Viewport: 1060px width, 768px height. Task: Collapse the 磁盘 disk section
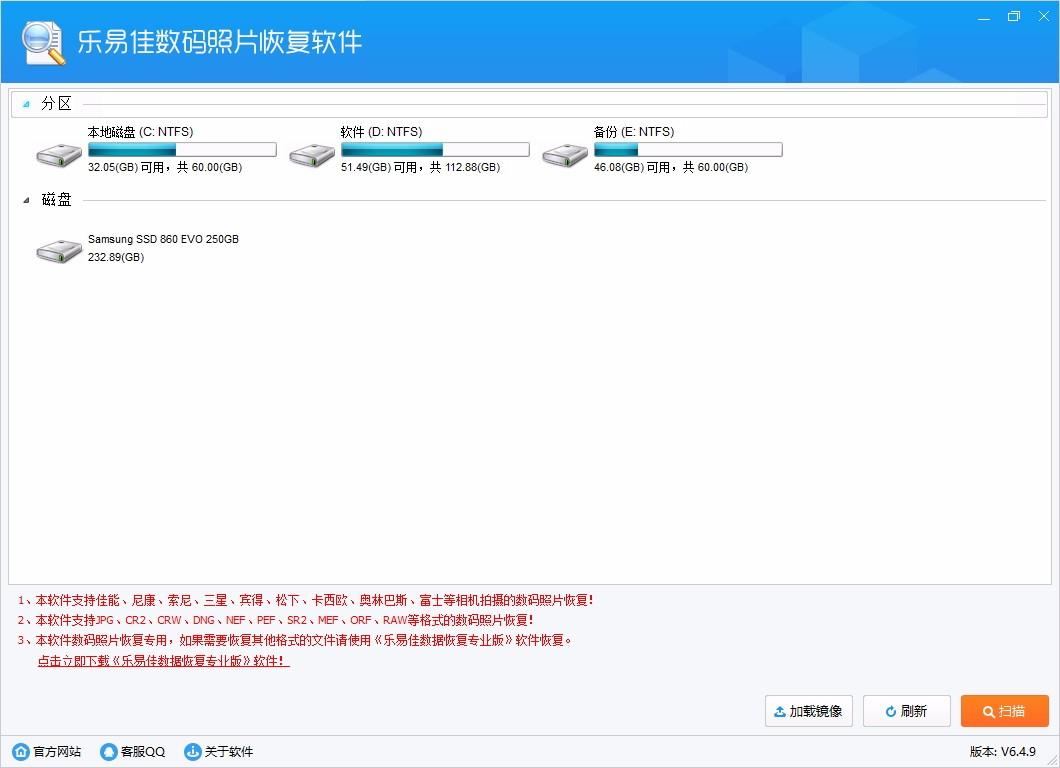pos(26,200)
